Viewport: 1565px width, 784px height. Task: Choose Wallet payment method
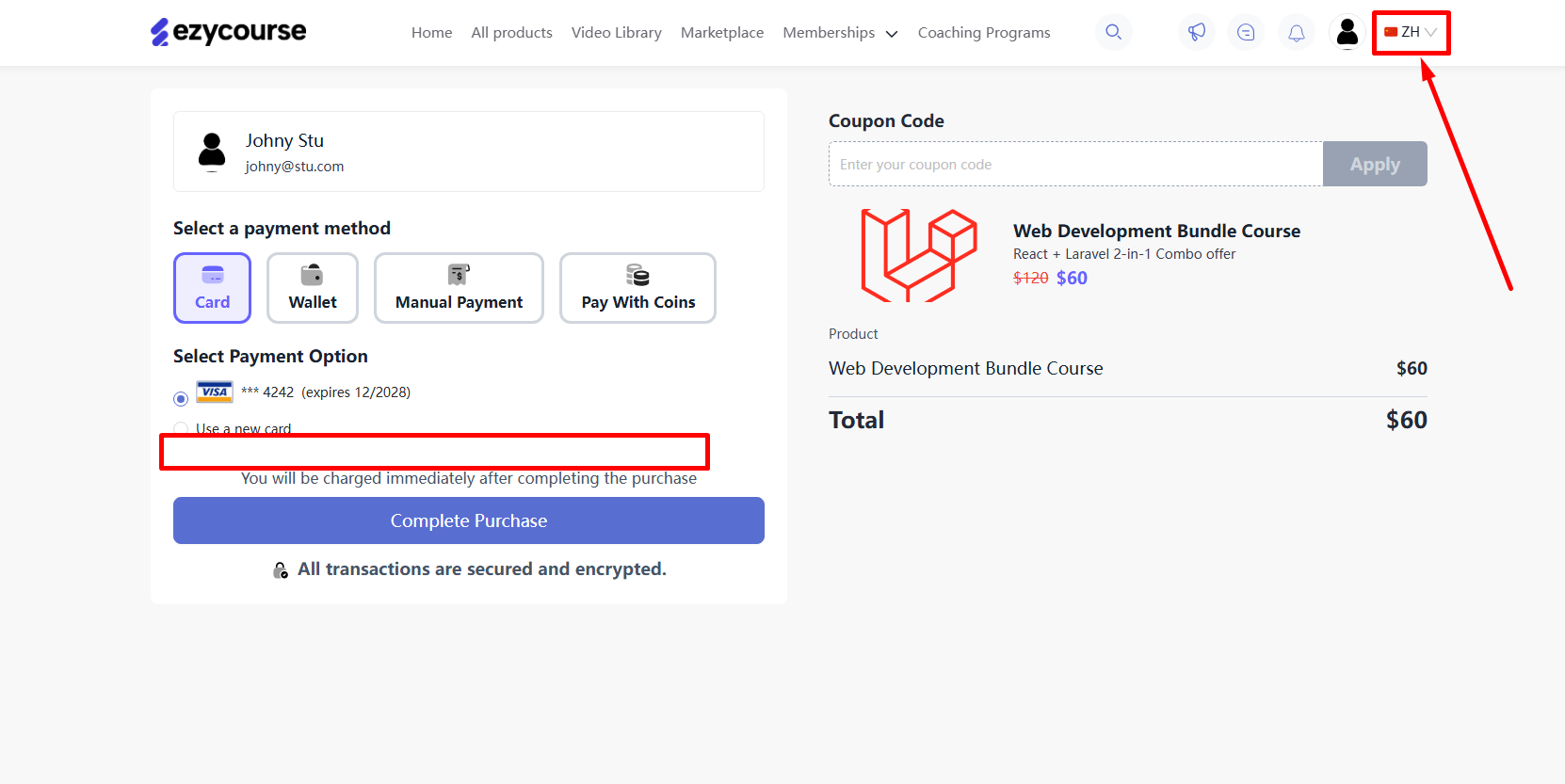tap(313, 288)
